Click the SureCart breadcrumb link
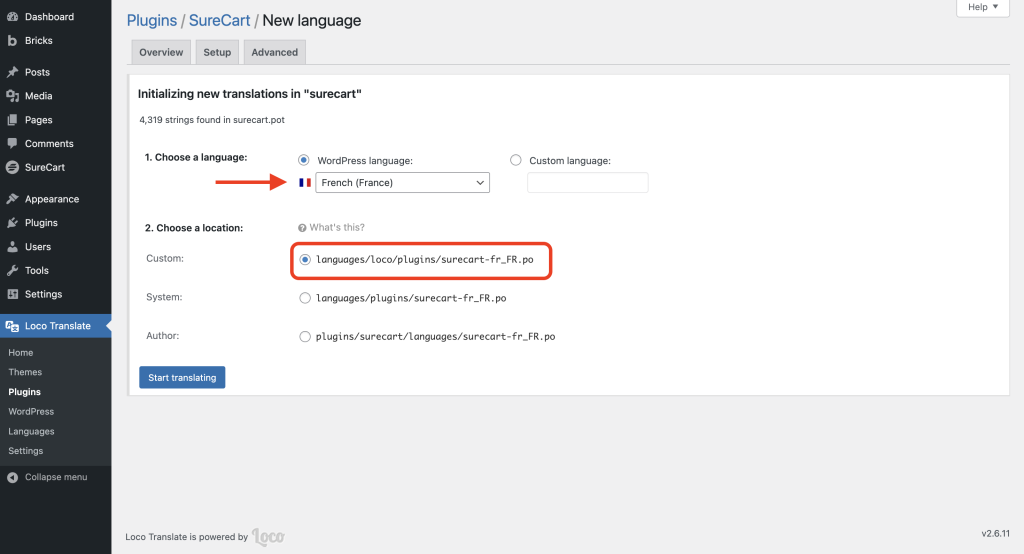Image resolution: width=1024 pixels, height=554 pixels. pyautogui.click(x=219, y=20)
